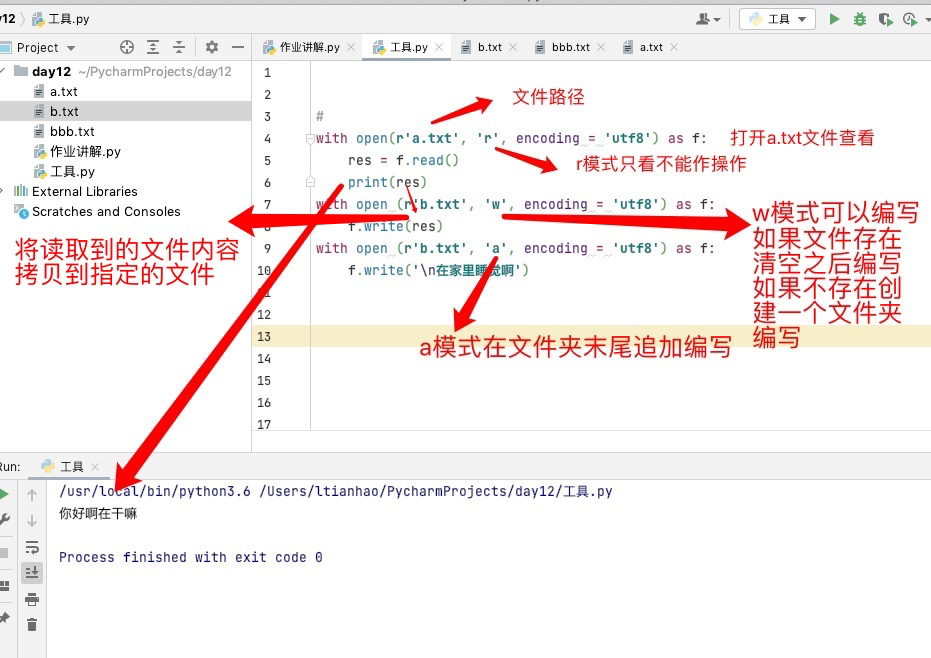
Task: Stop the process with the stop square
Action: tap(4, 553)
